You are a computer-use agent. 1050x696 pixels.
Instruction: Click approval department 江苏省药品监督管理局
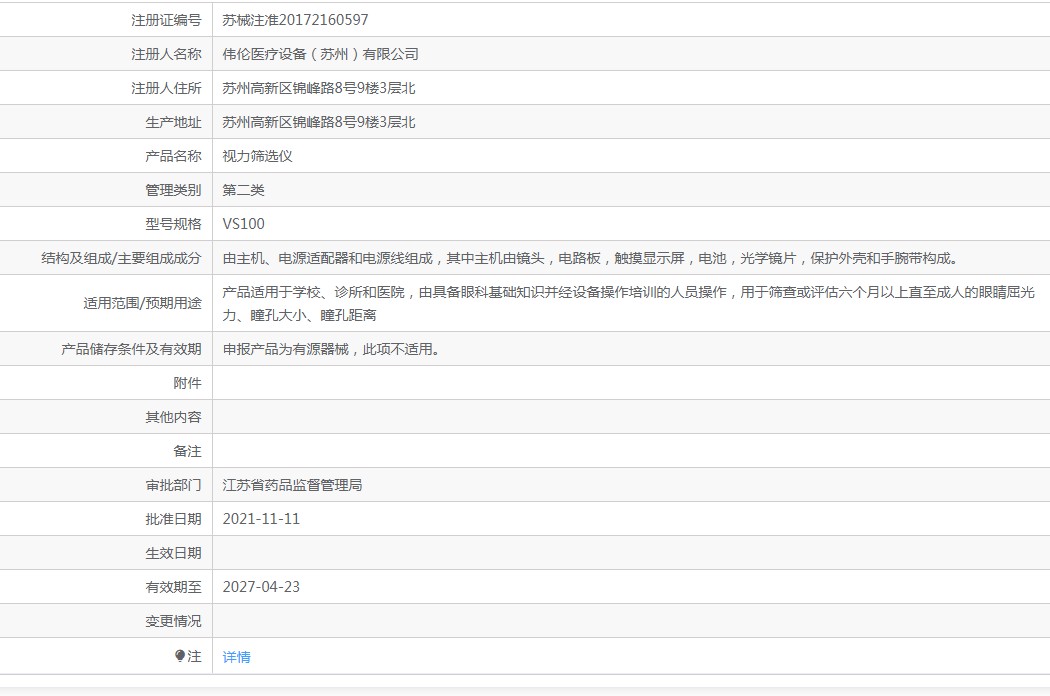point(293,485)
